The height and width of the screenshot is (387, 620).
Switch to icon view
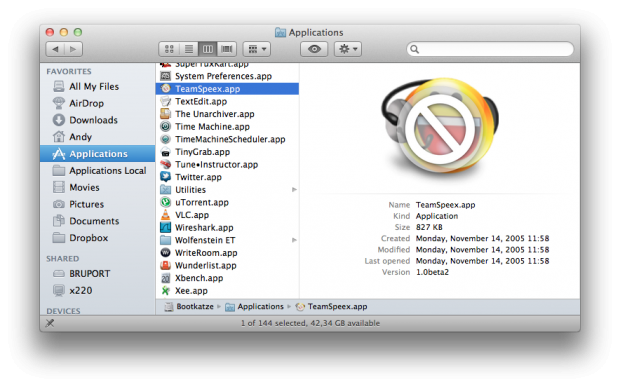[x=169, y=49]
